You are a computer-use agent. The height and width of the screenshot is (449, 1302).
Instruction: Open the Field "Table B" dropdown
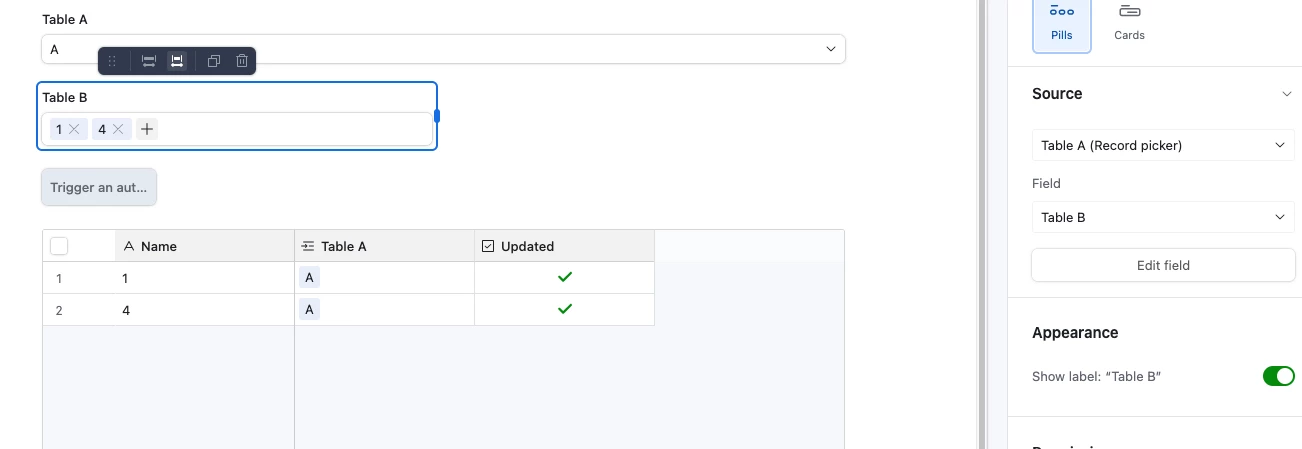point(1163,217)
